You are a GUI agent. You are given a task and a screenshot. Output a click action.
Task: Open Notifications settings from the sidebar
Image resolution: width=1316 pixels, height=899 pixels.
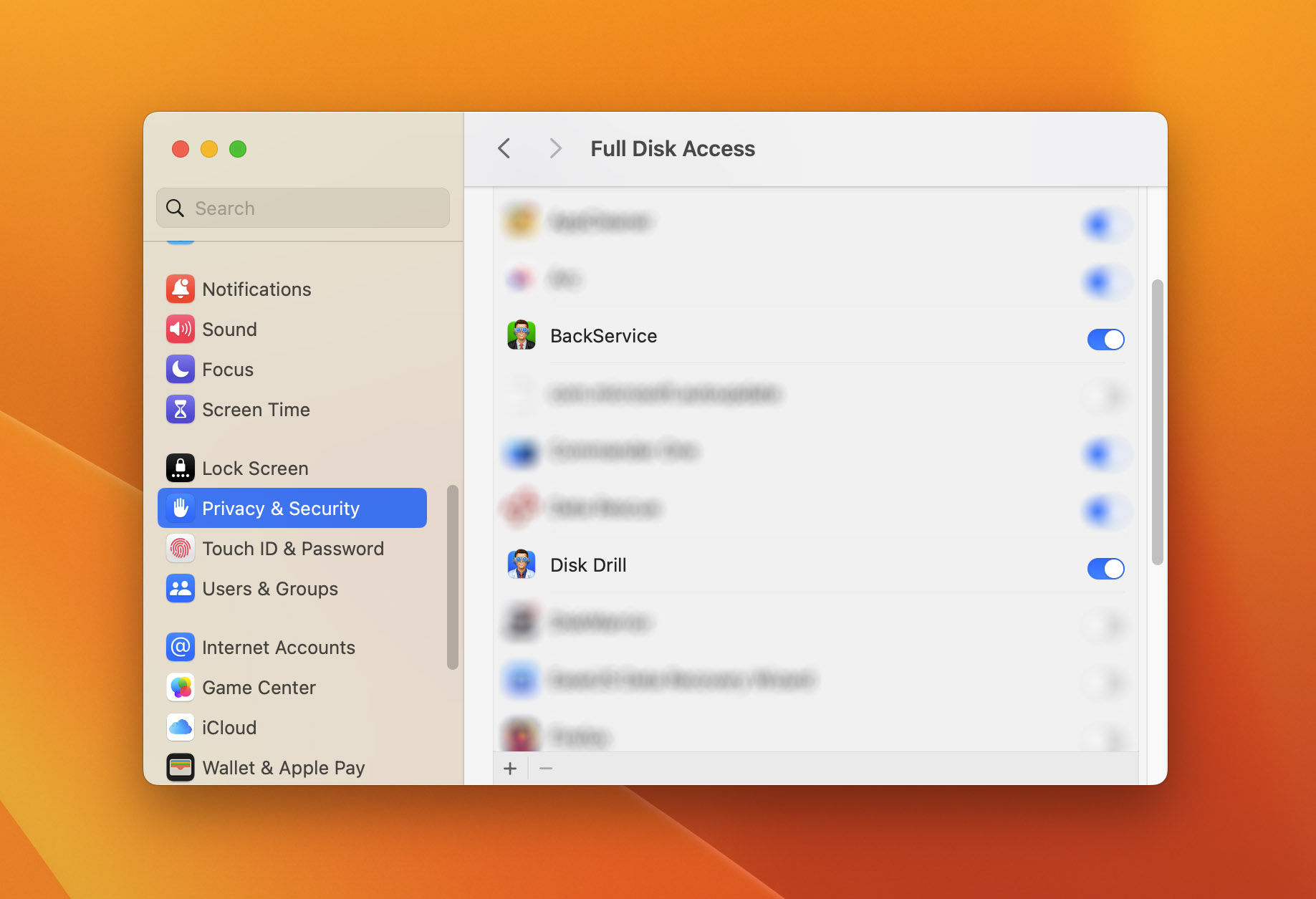pyautogui.click(x=256, y=289)
